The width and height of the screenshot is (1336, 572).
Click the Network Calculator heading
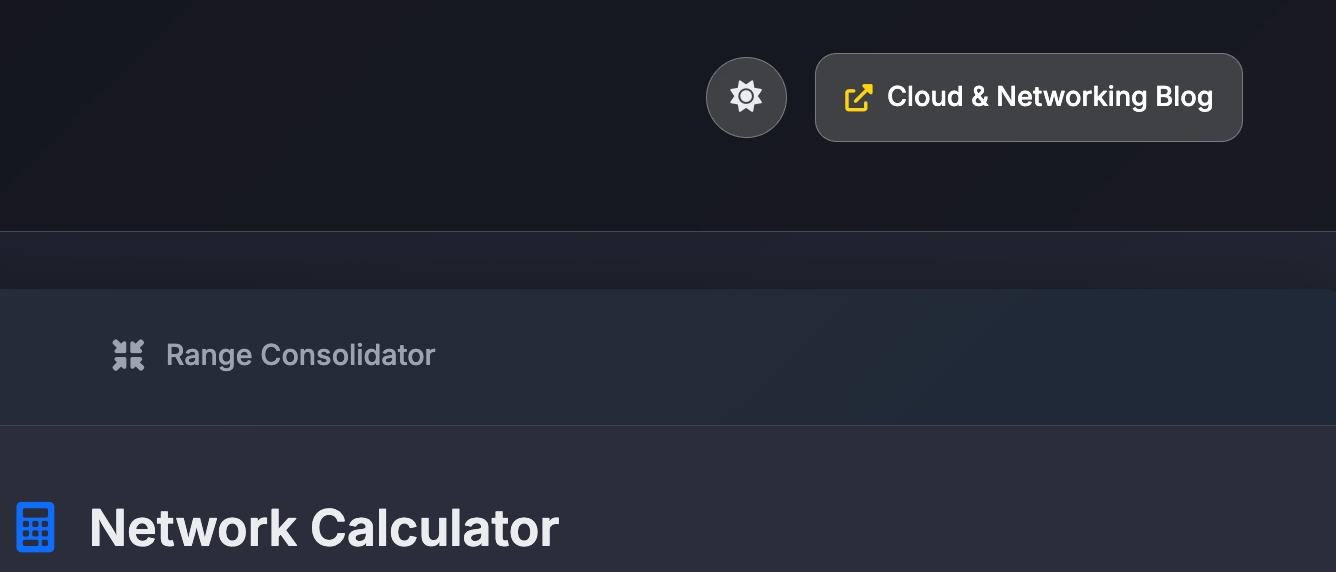pyautogui.click(x=323, y=528)
